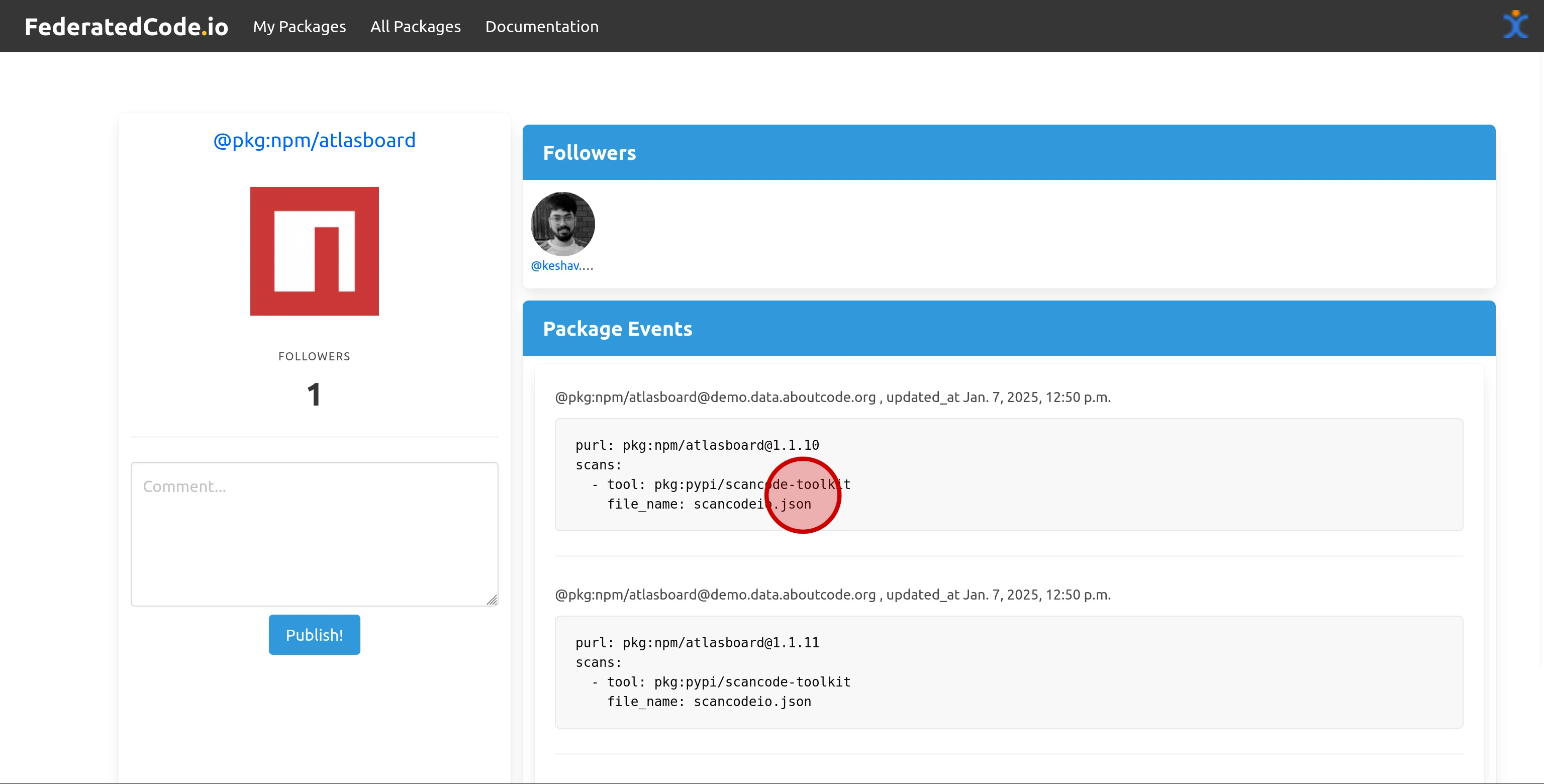Click the Publish! button
Screen dimensions: 1544x784
tap(315, 635)
